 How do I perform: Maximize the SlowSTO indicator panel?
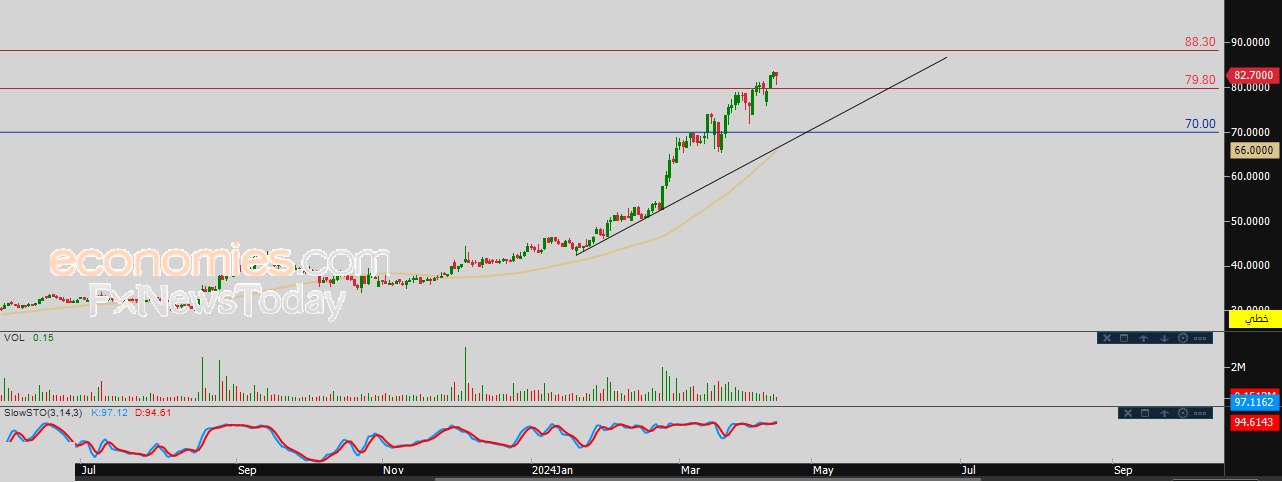click(x=1145, y=413)
